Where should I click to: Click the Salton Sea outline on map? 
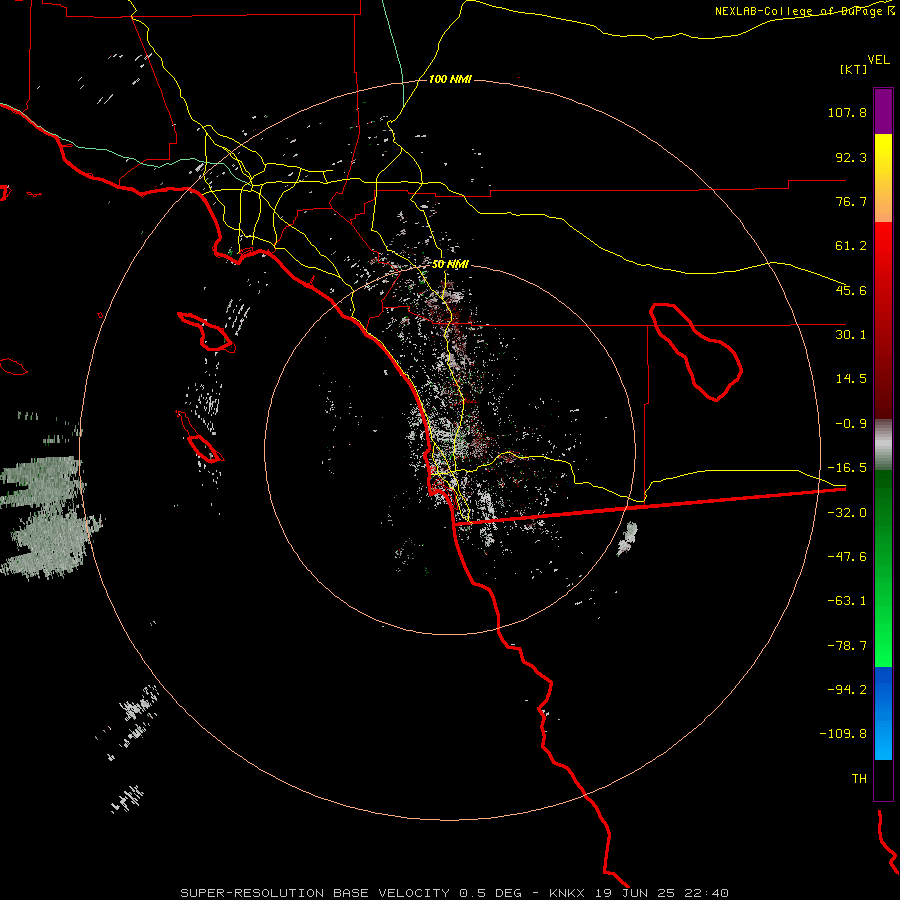(x=696, y=352)
